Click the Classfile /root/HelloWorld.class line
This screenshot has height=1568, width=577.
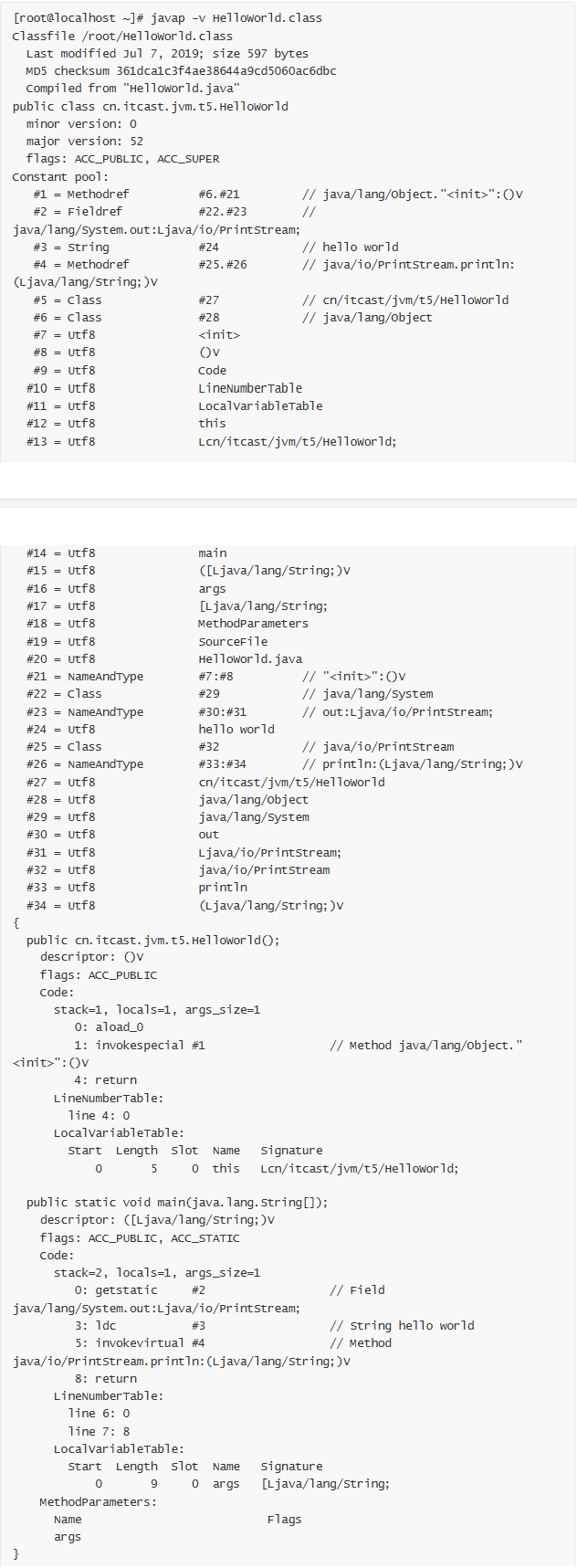pyautogui.click(x=122, y=37)
